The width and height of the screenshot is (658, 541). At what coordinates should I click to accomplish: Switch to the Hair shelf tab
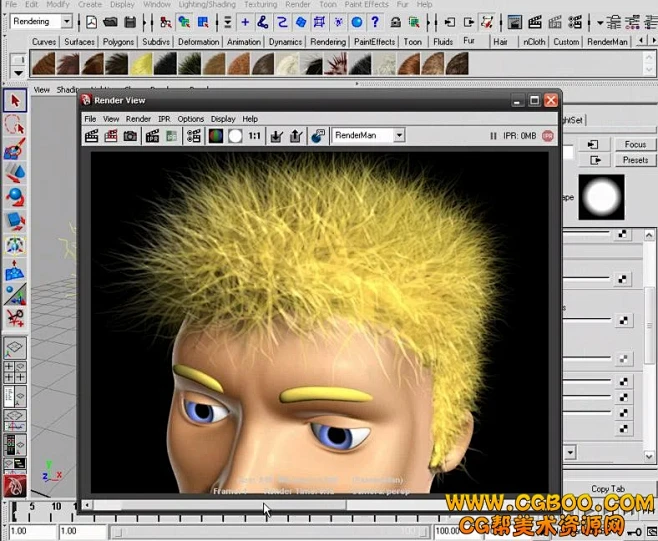point(500,42)
